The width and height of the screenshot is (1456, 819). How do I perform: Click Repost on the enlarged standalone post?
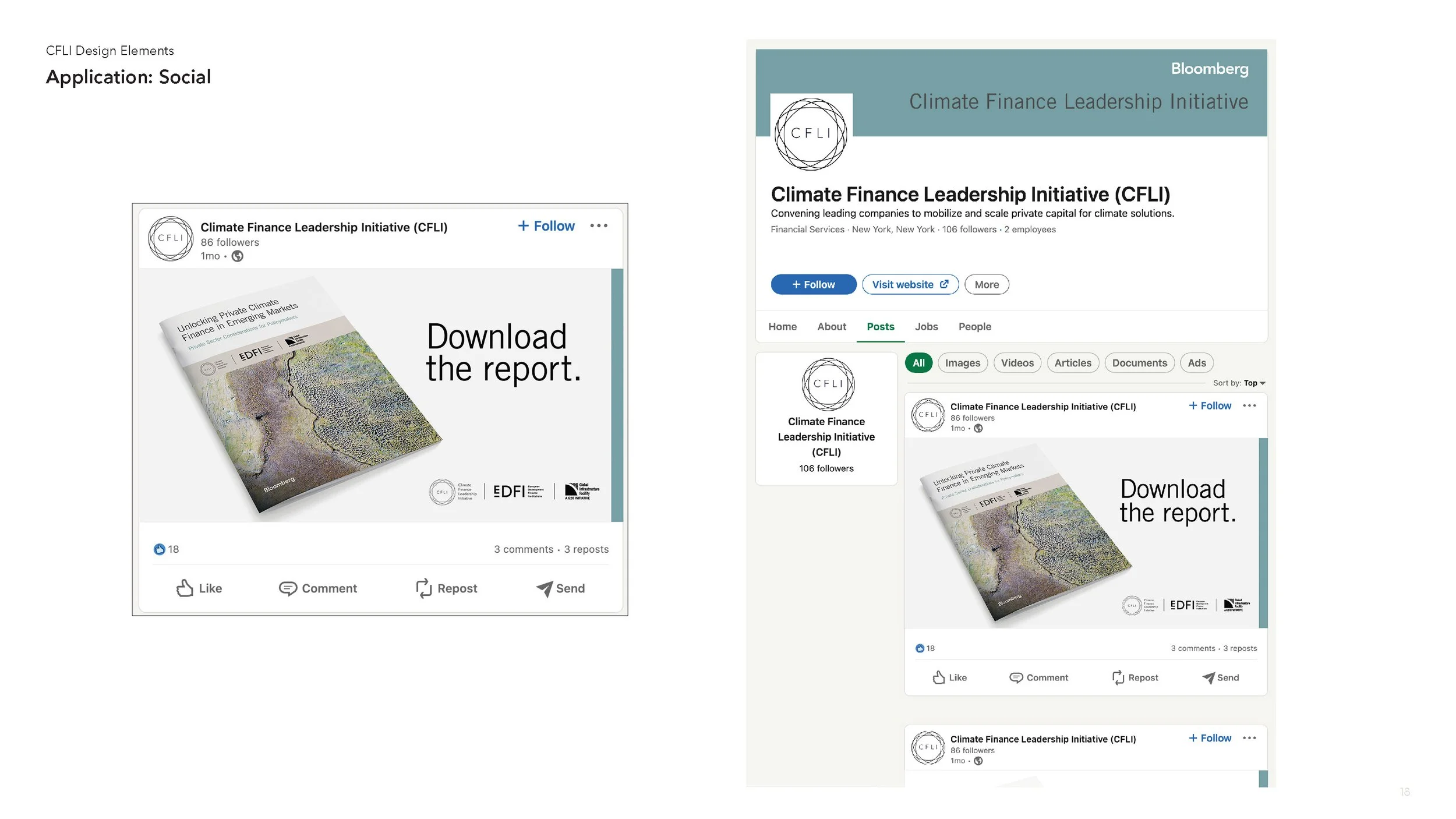(447, 588)
